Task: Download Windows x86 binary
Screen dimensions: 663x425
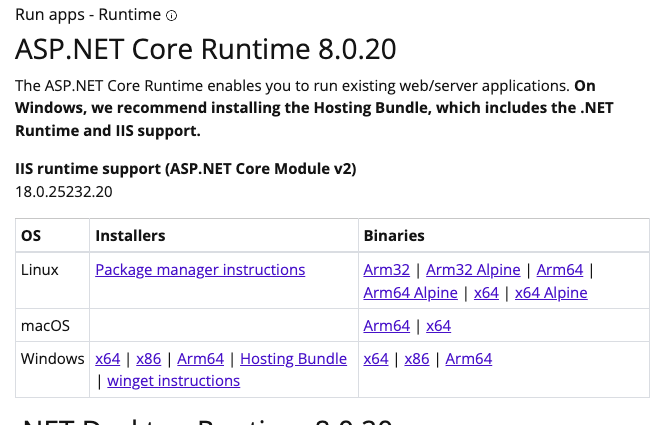Action: [x=416, y=359]
